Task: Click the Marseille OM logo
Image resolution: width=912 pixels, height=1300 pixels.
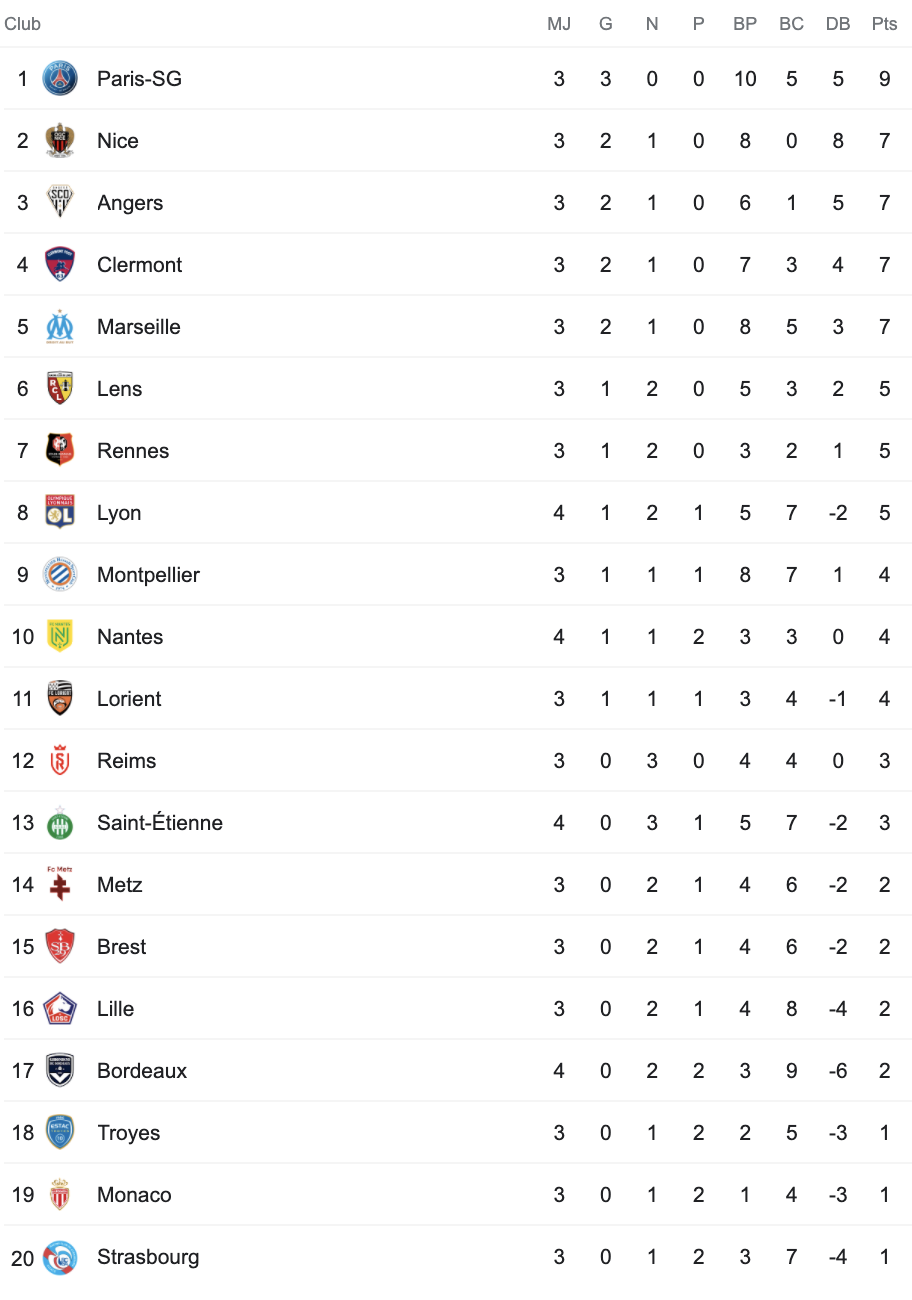Action: 60,326
